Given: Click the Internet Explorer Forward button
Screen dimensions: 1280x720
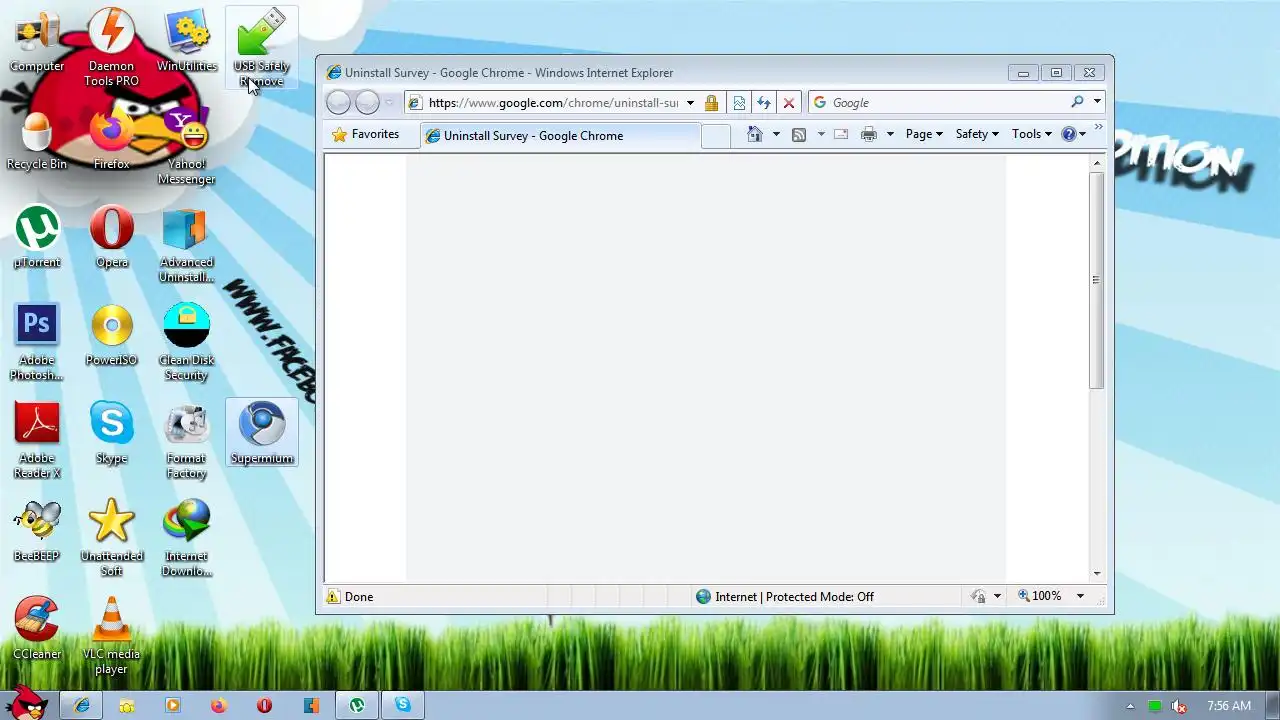Looking at the screenshot, I should point(367,102).
